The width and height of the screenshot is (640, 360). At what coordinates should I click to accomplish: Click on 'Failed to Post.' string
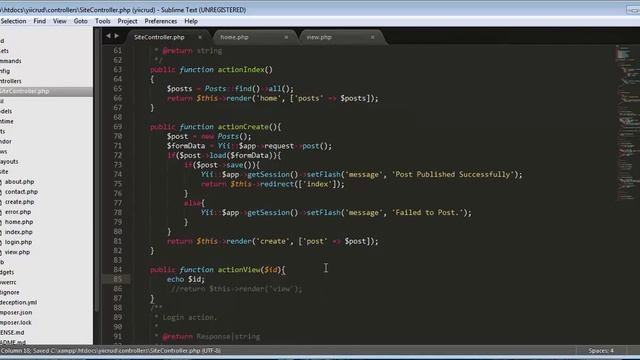(427, 212)
